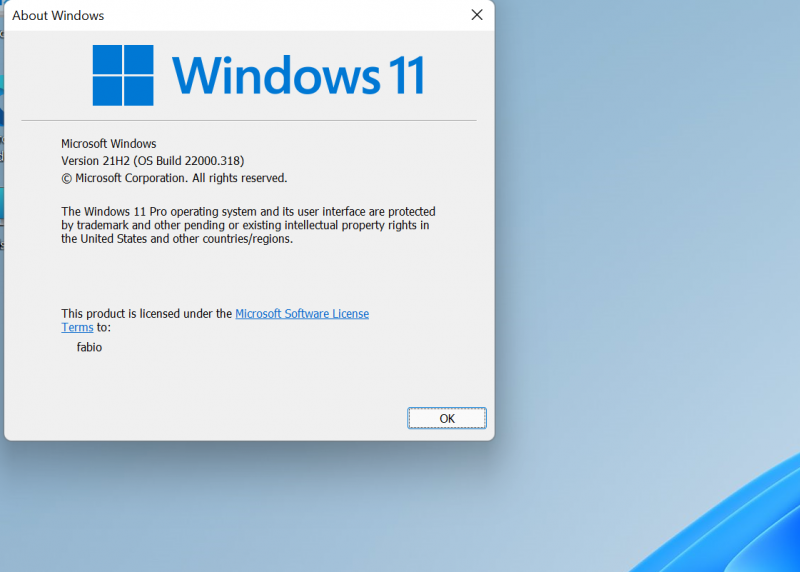The height and width of the screenshot is (572, 800).
Task: Click the 'About Windows' title bar text
Action: click(x=58, y=15)
